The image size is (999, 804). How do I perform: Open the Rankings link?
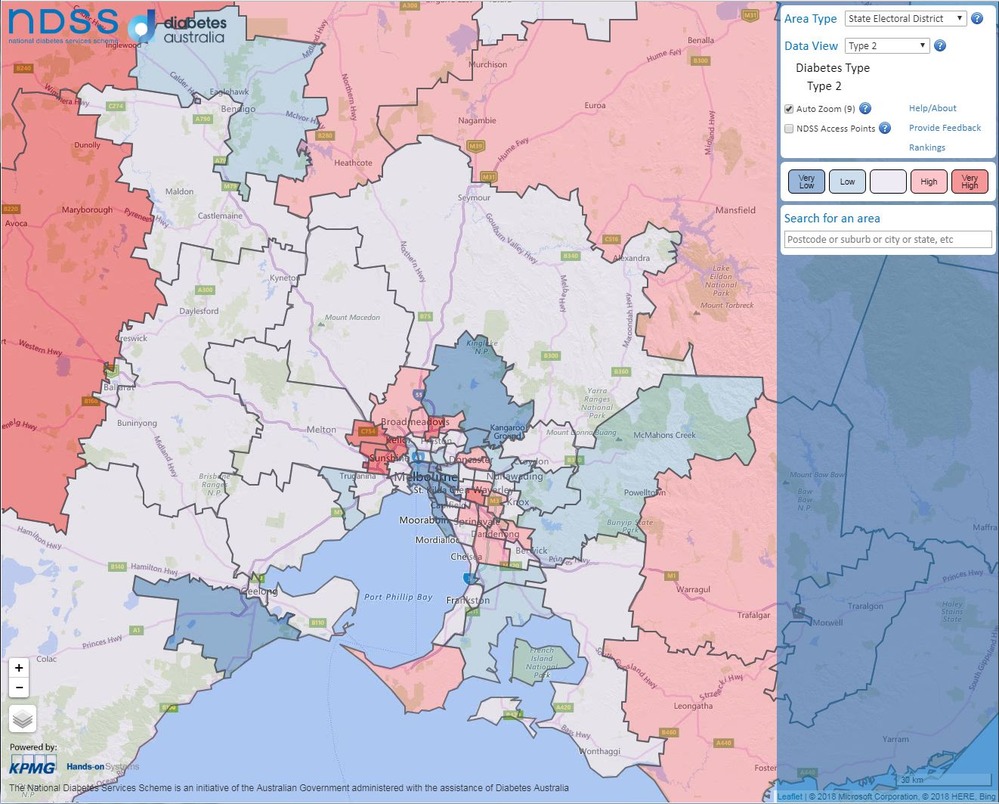pyautogui.click(x=926, y=148)
